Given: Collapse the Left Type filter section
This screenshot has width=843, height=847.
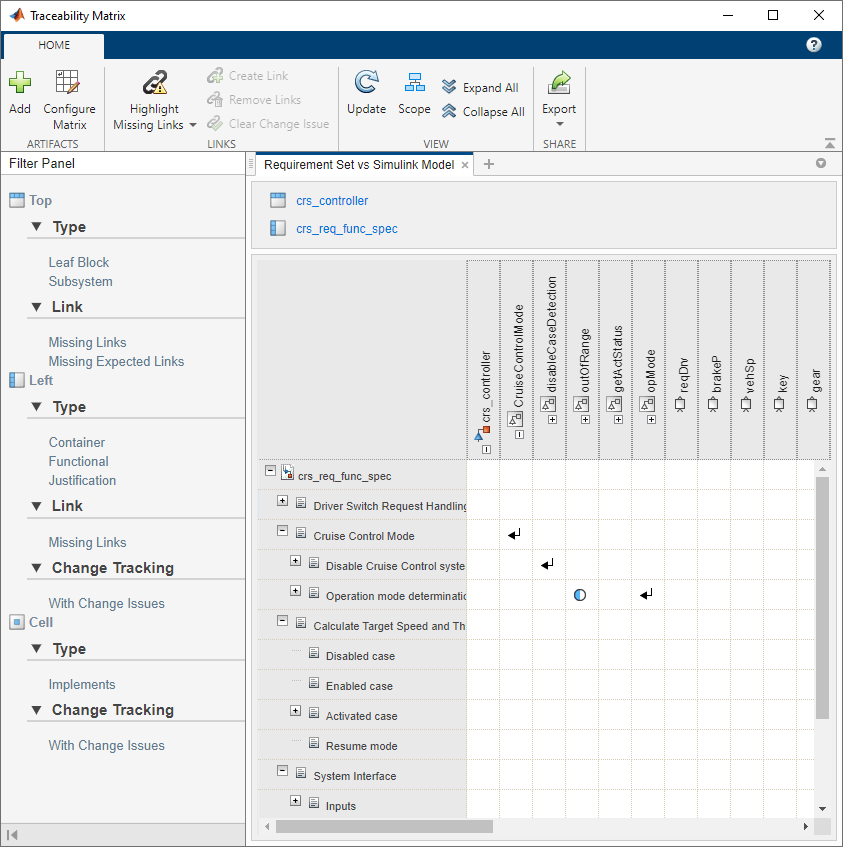Looking at the screenshot, I should [36, 407].
